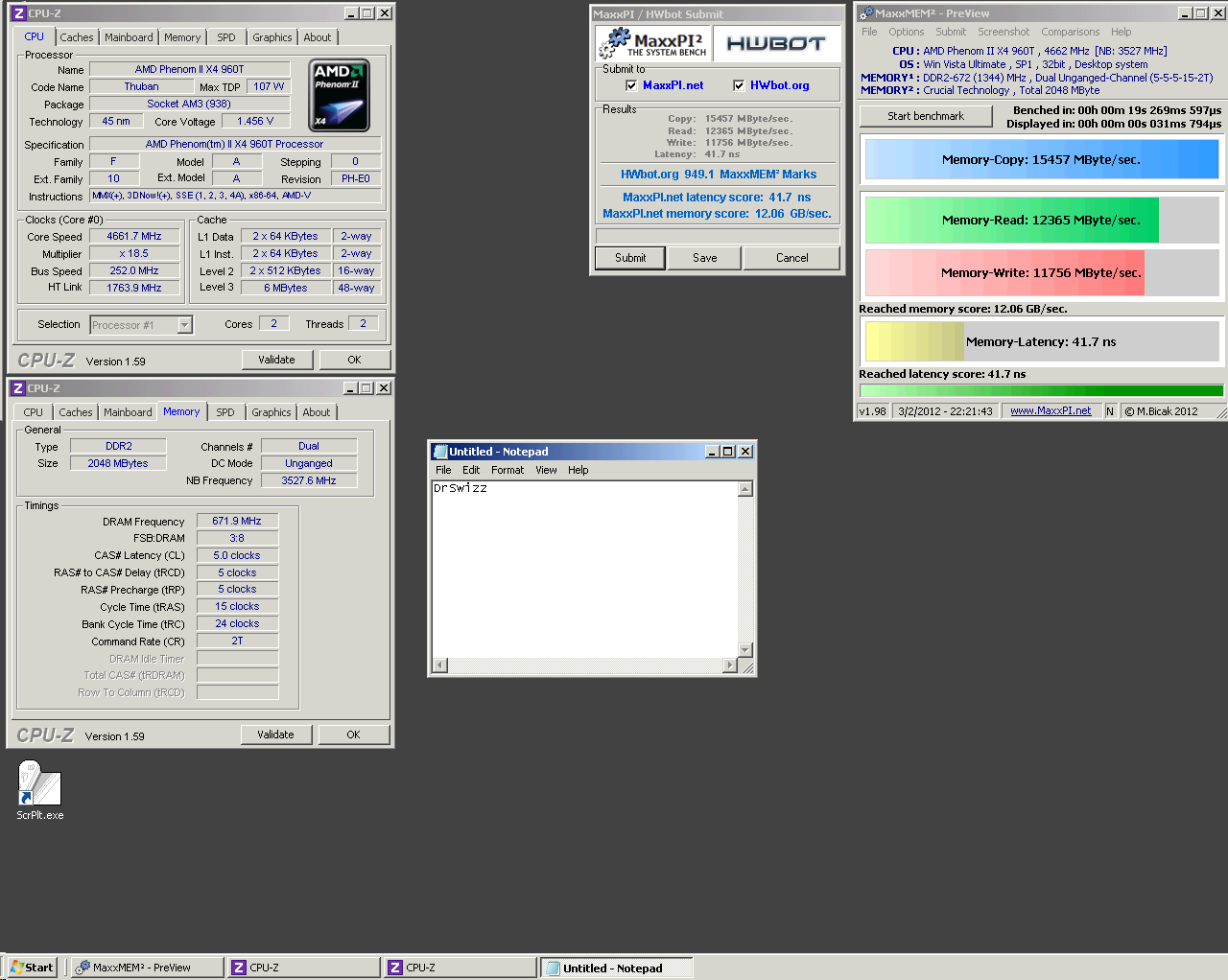Click the Submit button in HWbot dialog
This screenshot has height=980, width=1228.
pyautogui.click(x=630, y=258)
